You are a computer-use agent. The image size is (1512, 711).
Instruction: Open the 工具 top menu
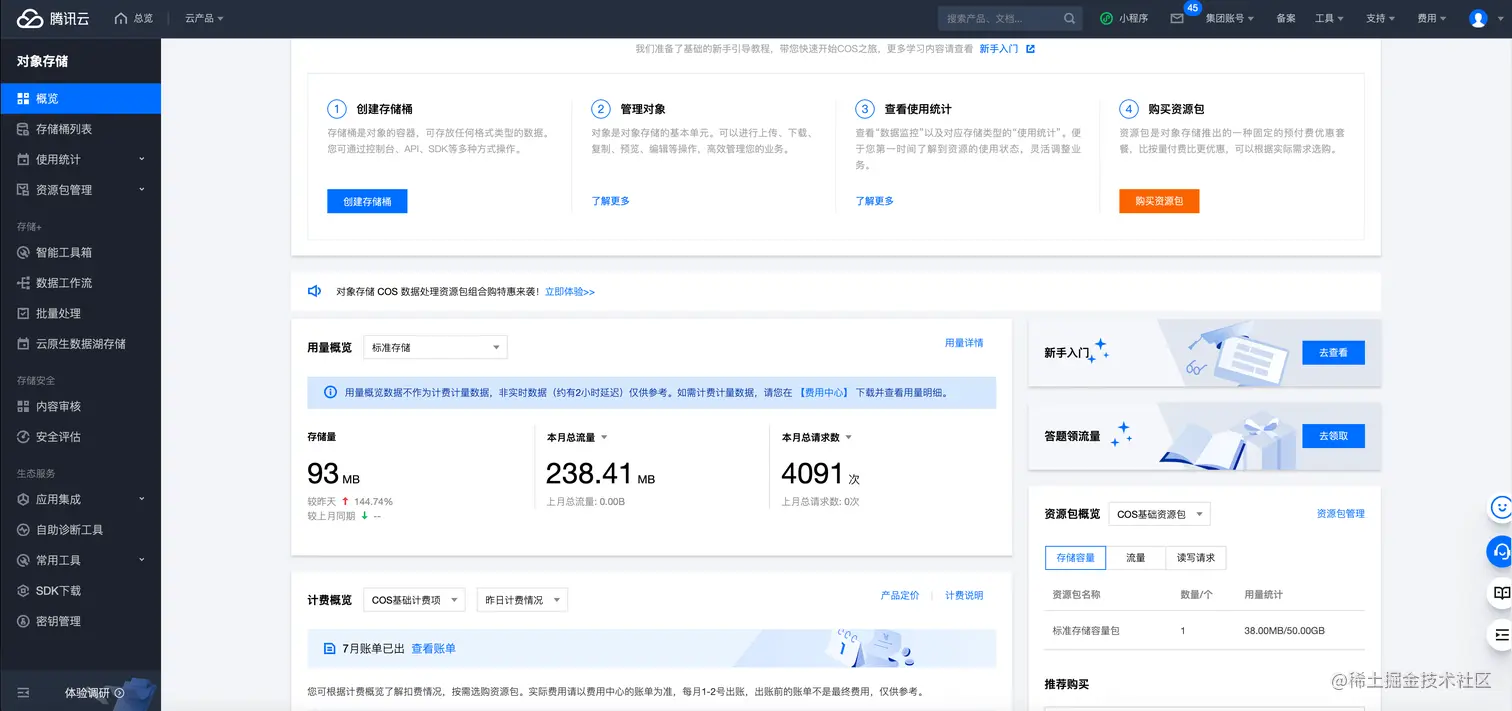click(1329, 18)
